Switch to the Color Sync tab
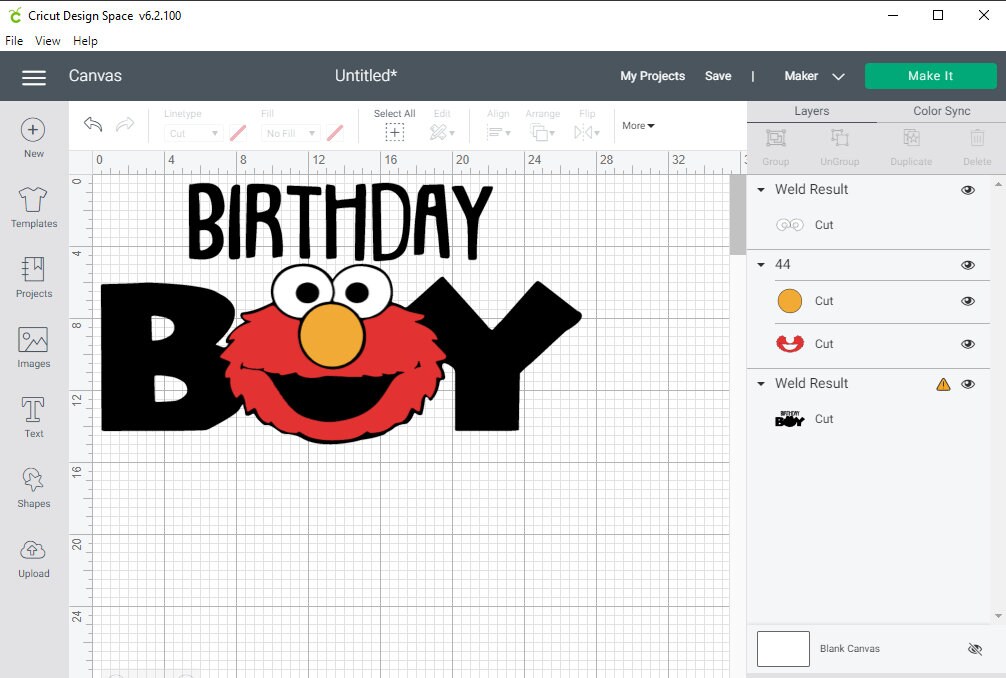 941,111
